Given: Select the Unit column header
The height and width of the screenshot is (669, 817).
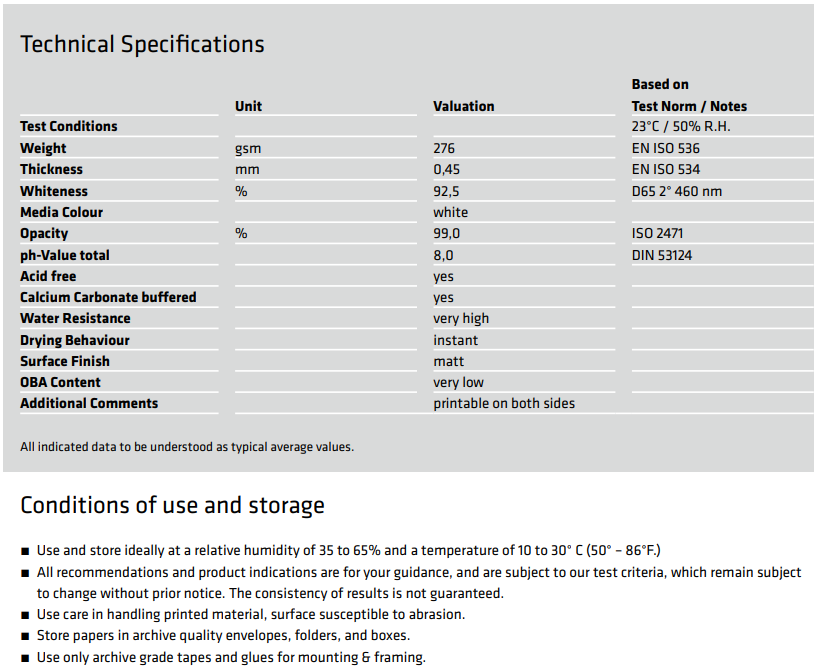Looking at the screenshot, I should pyautogui.click(x=248, y=106).
